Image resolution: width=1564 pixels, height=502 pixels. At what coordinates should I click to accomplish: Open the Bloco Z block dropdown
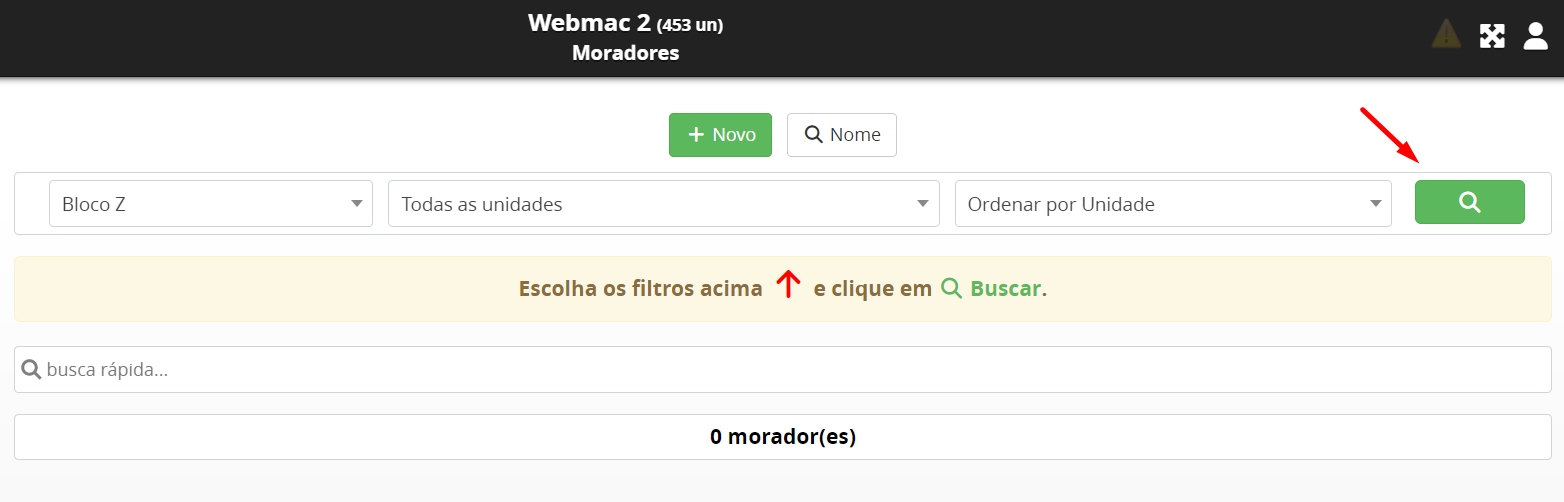click(211, 204)
